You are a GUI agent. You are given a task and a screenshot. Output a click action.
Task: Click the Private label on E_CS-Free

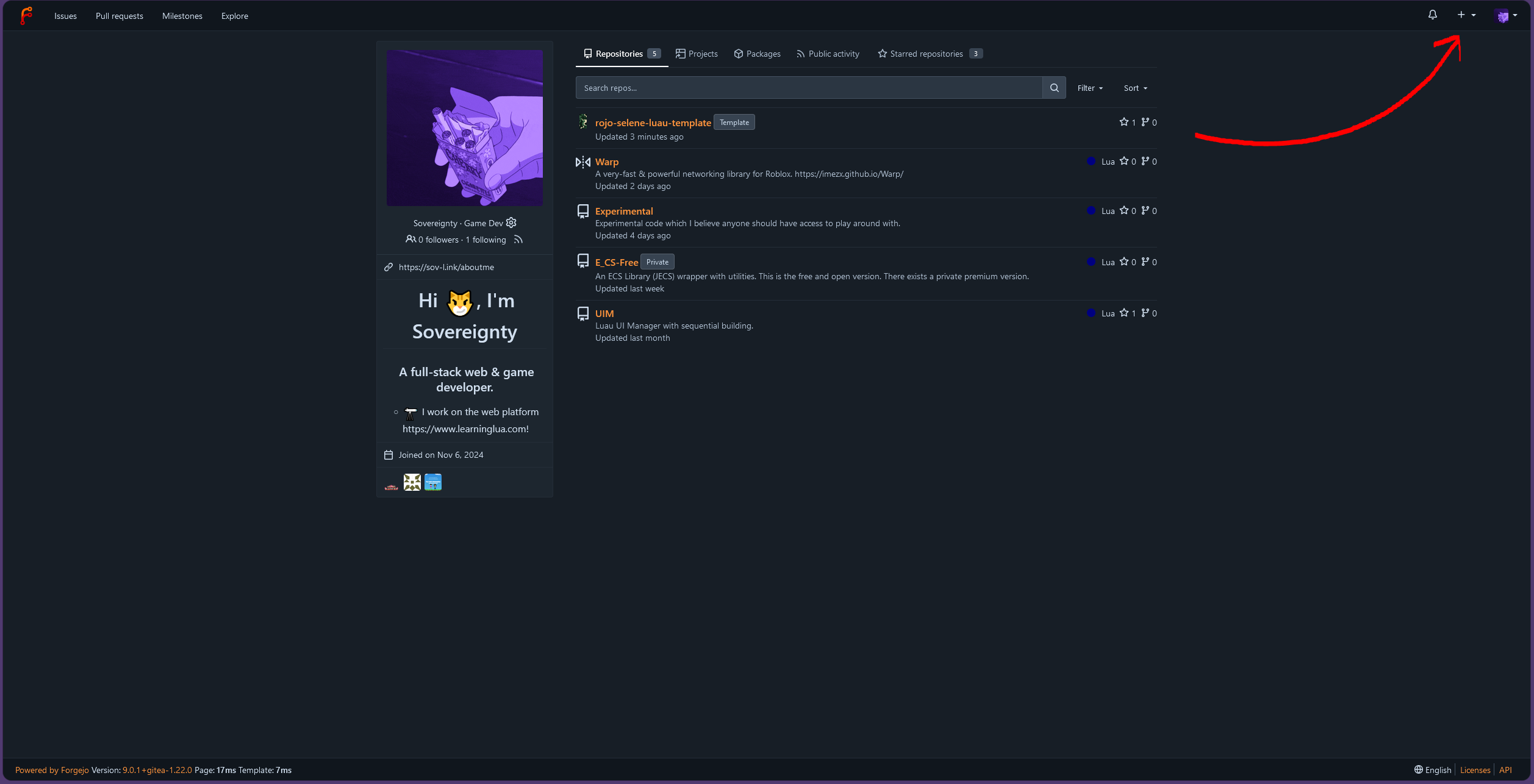[658, 262]
